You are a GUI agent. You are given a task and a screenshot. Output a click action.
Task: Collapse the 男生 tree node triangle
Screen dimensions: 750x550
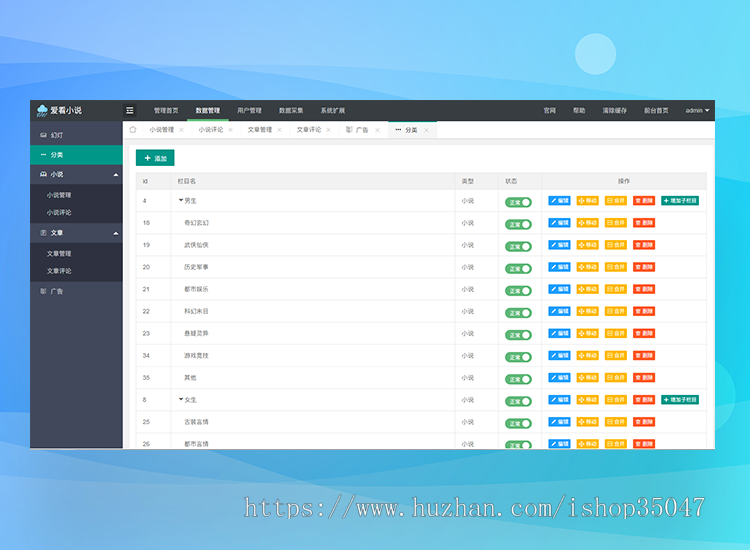(x=181, y=200)
